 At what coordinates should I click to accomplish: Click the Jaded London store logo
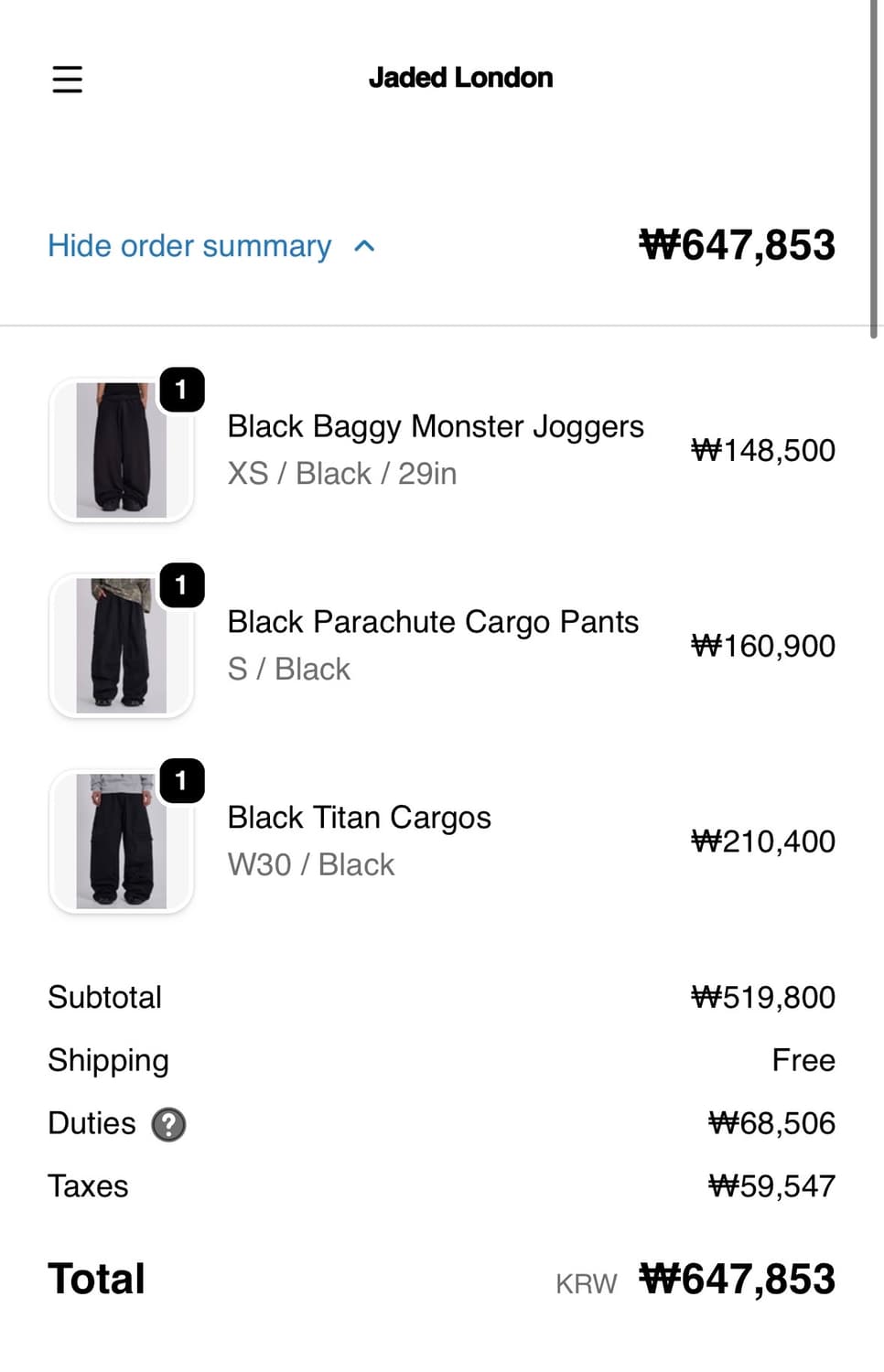[x=460, y=78]
